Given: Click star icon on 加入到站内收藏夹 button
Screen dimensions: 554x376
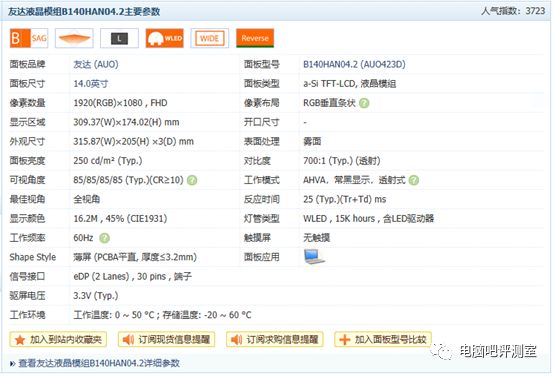Looking at the screenshot, I should 20,340.
